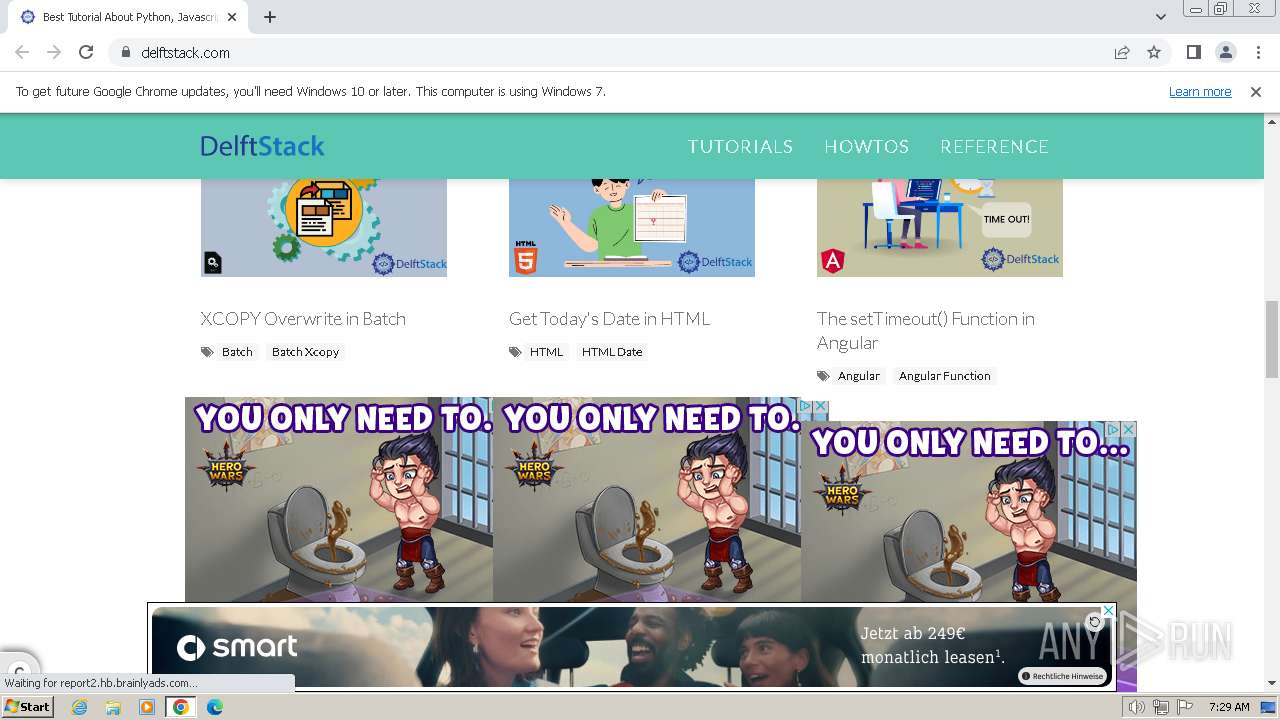
Task: Open a new tab with plus button
Action: 270,17
